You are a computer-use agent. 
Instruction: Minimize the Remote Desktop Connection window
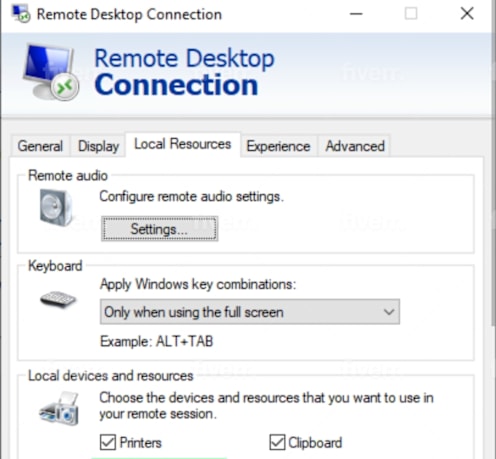pyautogui.click(x=356, y=14)
